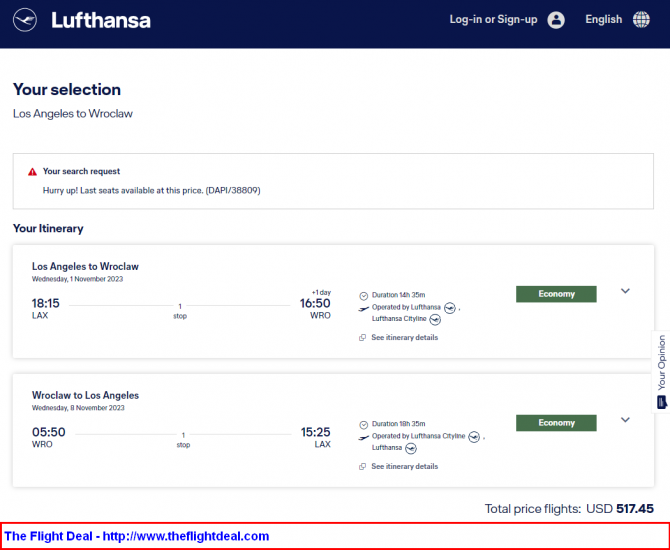Click the return flight duration clock icon
Image resolution: width=670 pixels, height=550 pixels.
[x=364, y=425]
